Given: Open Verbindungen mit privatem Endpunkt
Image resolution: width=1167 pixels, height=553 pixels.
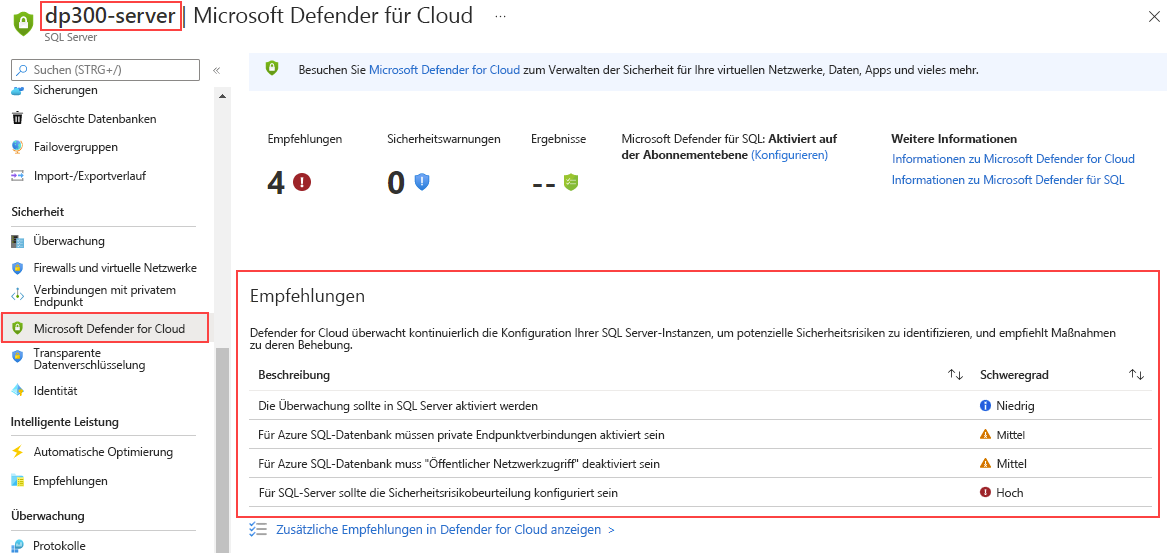Looking at the screenshot, I should pyautogui.click(x=104, y=295).
